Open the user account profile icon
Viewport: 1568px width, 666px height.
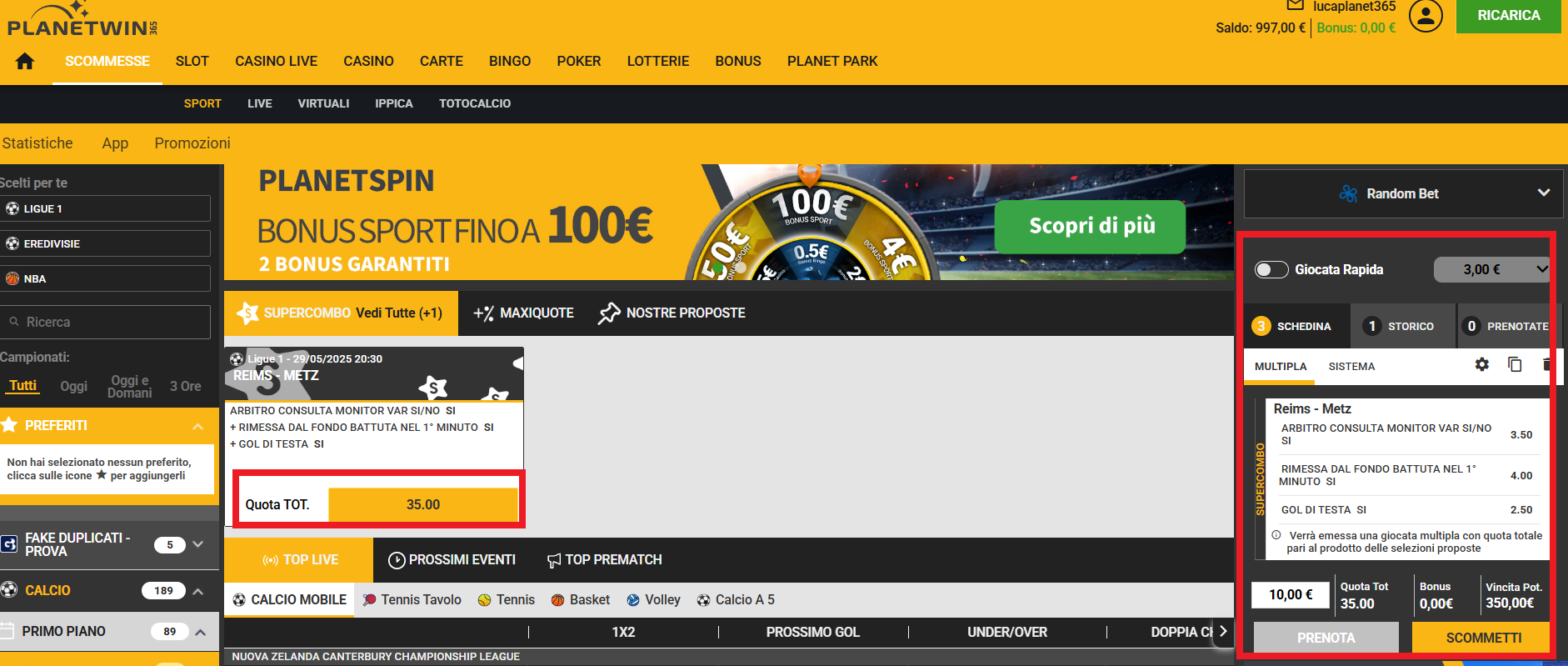pos(1426,15)
